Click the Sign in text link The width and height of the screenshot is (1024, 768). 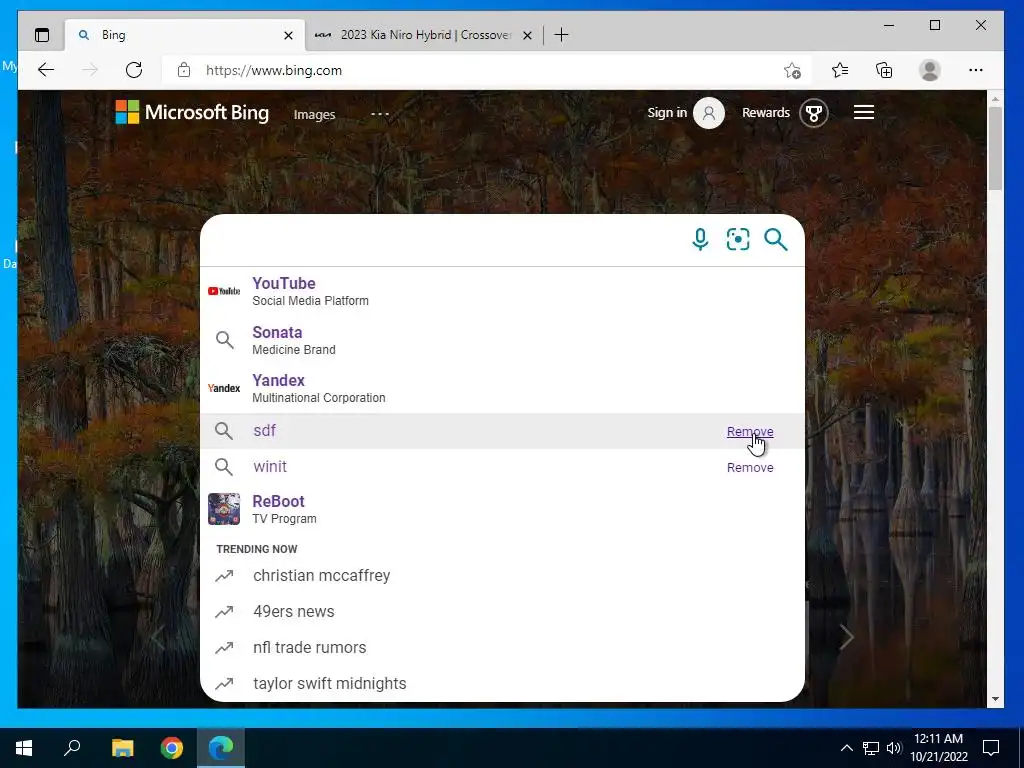pyautogui.click(x=667, y=112)
